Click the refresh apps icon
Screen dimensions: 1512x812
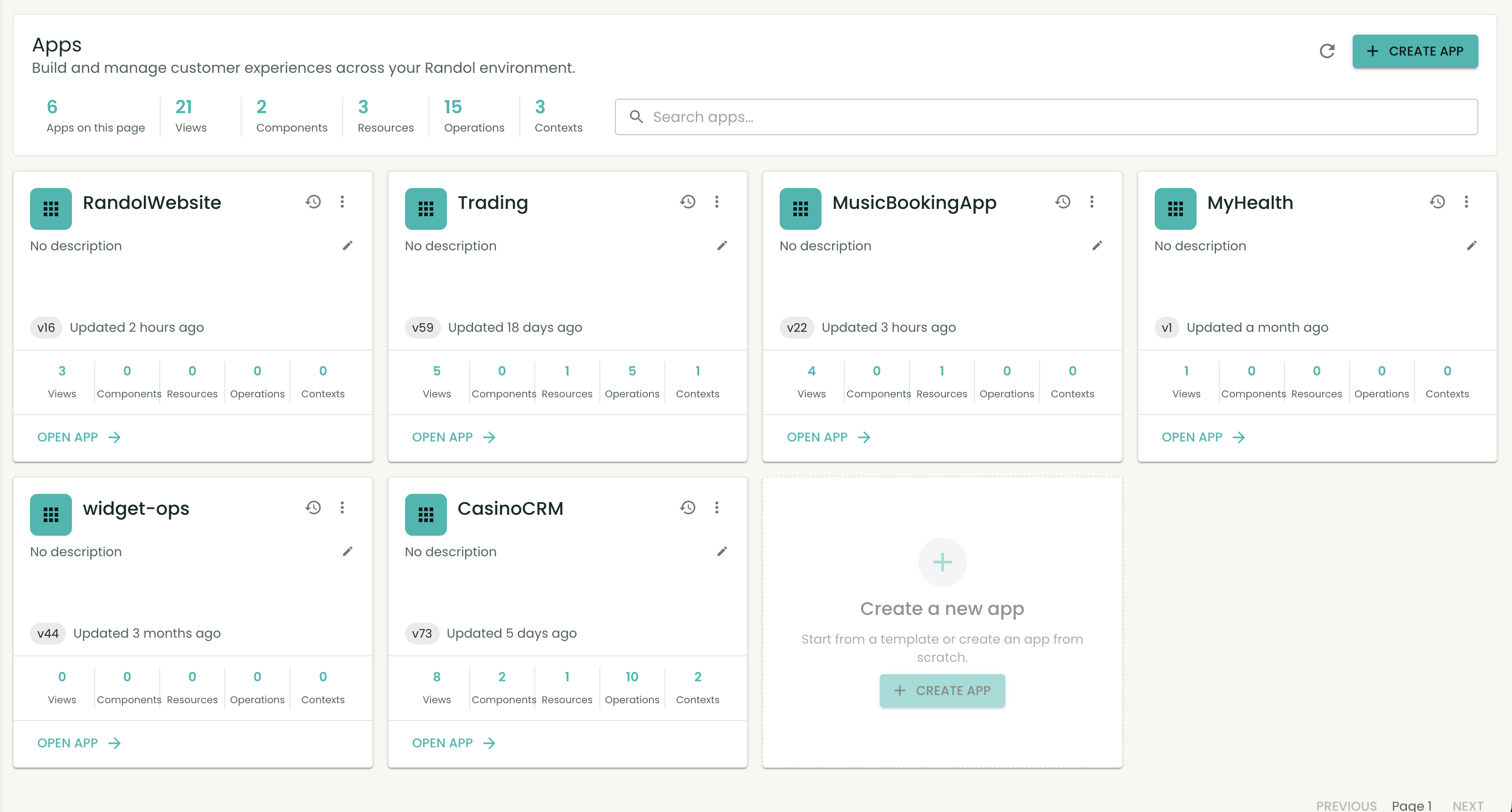tap(1327, 51)
